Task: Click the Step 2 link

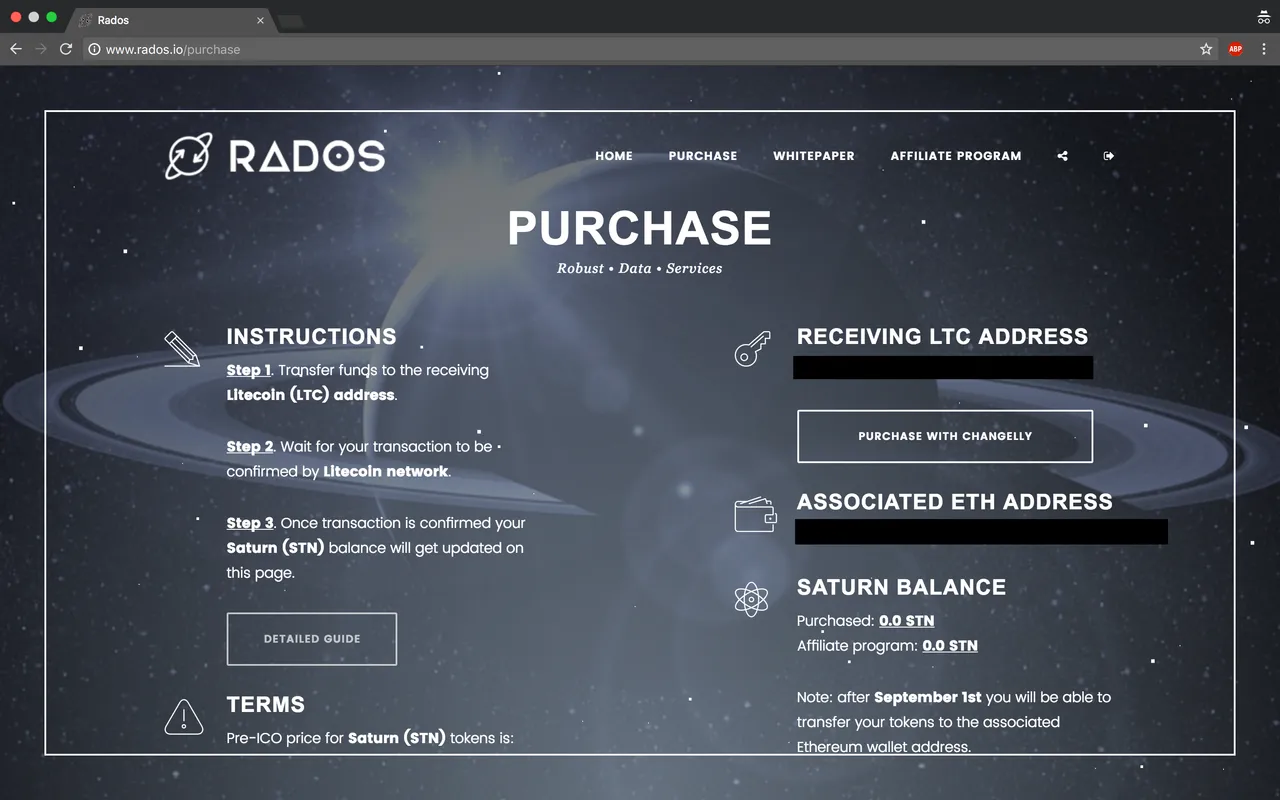Action: 250,446
